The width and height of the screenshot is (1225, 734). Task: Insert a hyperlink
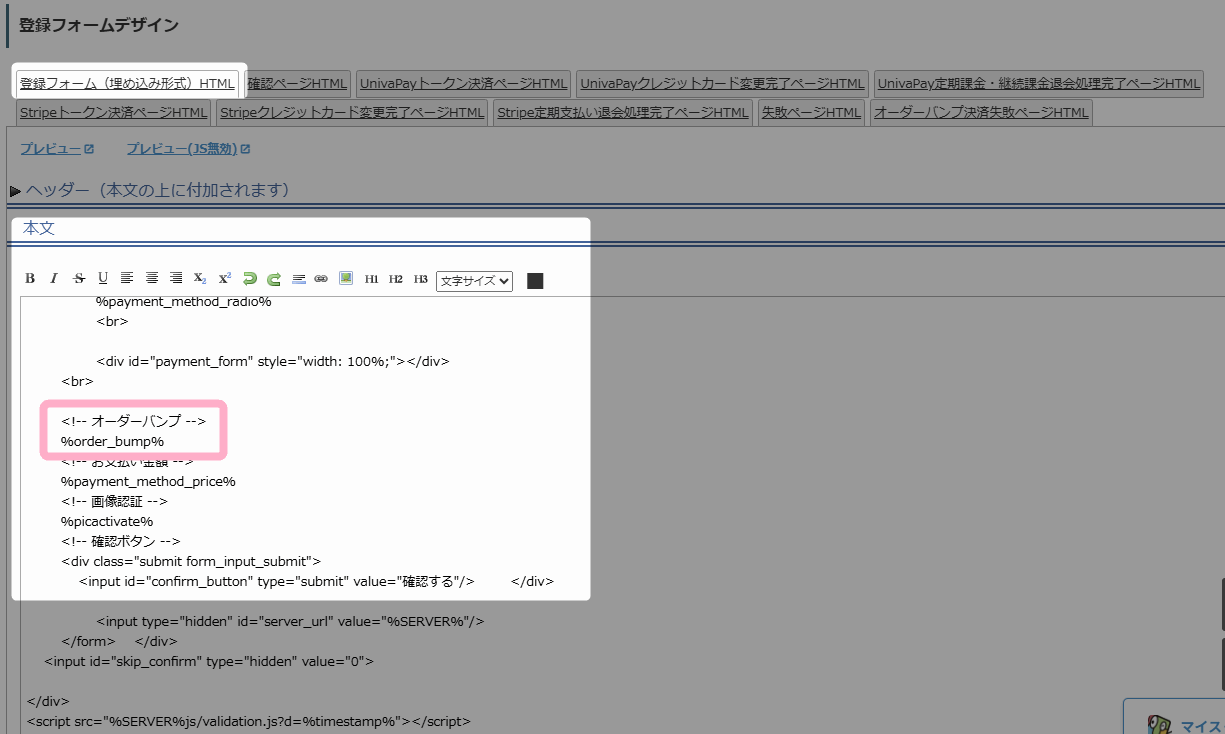tap(321, 279)
